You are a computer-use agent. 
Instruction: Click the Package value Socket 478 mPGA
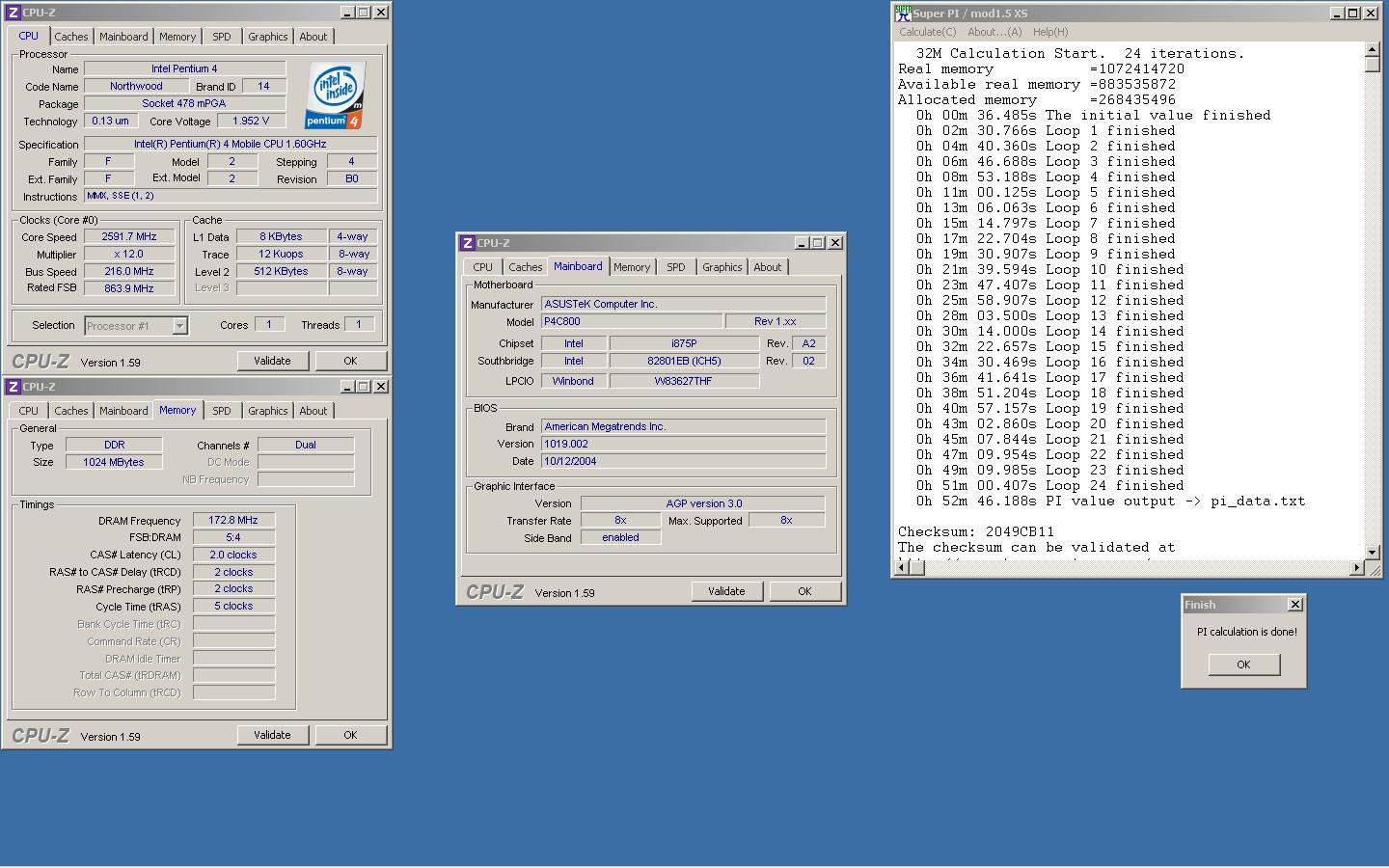point(184,103)
